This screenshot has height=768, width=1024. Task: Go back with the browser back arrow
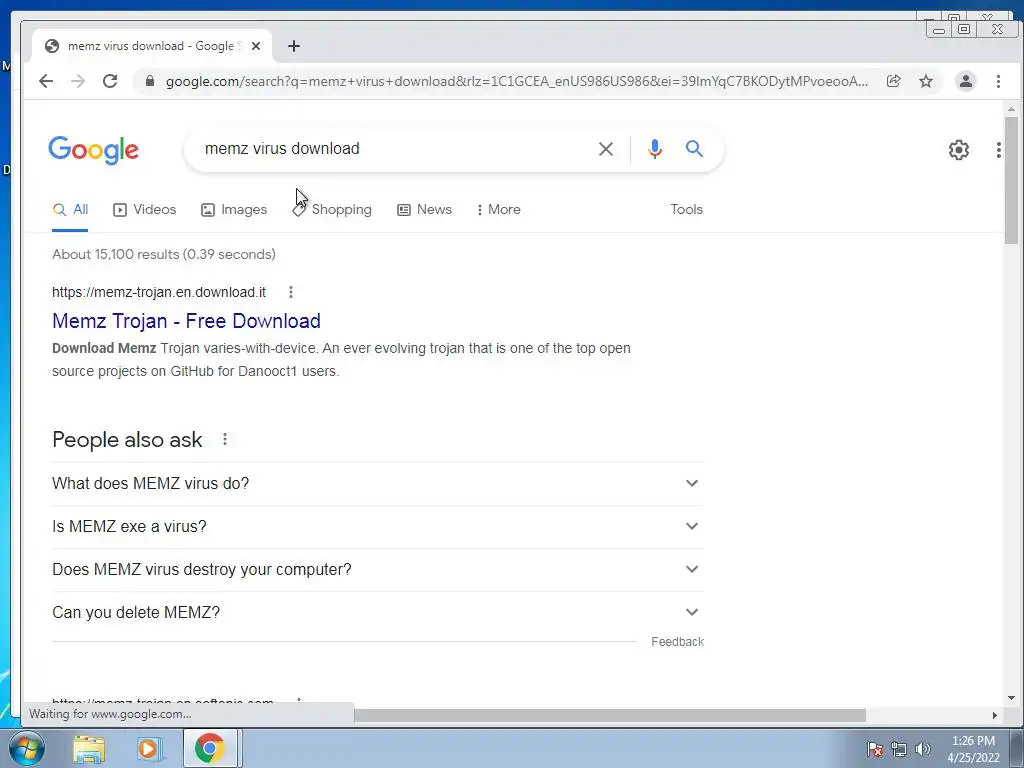(x=46, y=81)
